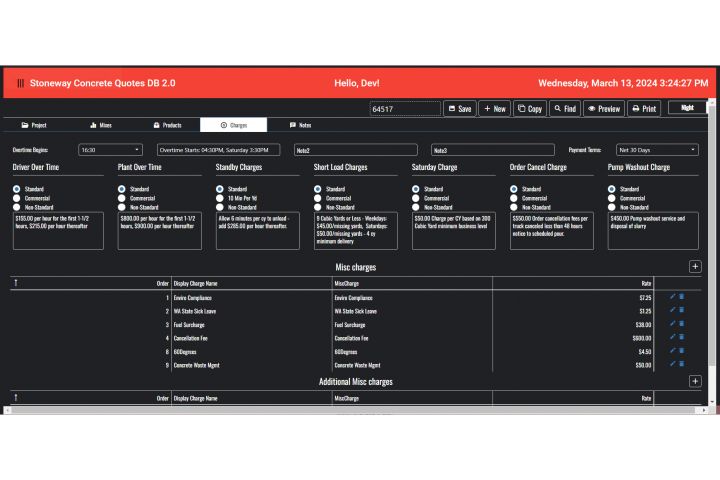
Task: Click the Save button
Action: click(460, 109)
